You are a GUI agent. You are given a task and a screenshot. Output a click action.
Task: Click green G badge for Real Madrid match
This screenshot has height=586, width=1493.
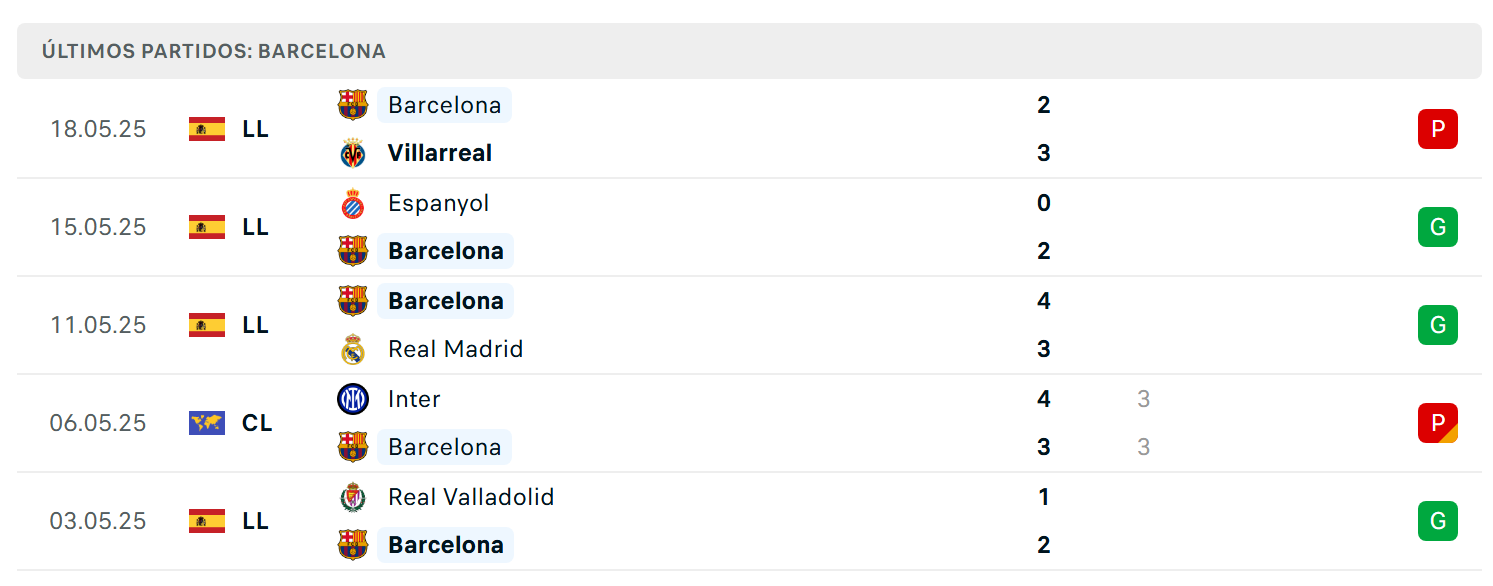(x=1438, y=325)
